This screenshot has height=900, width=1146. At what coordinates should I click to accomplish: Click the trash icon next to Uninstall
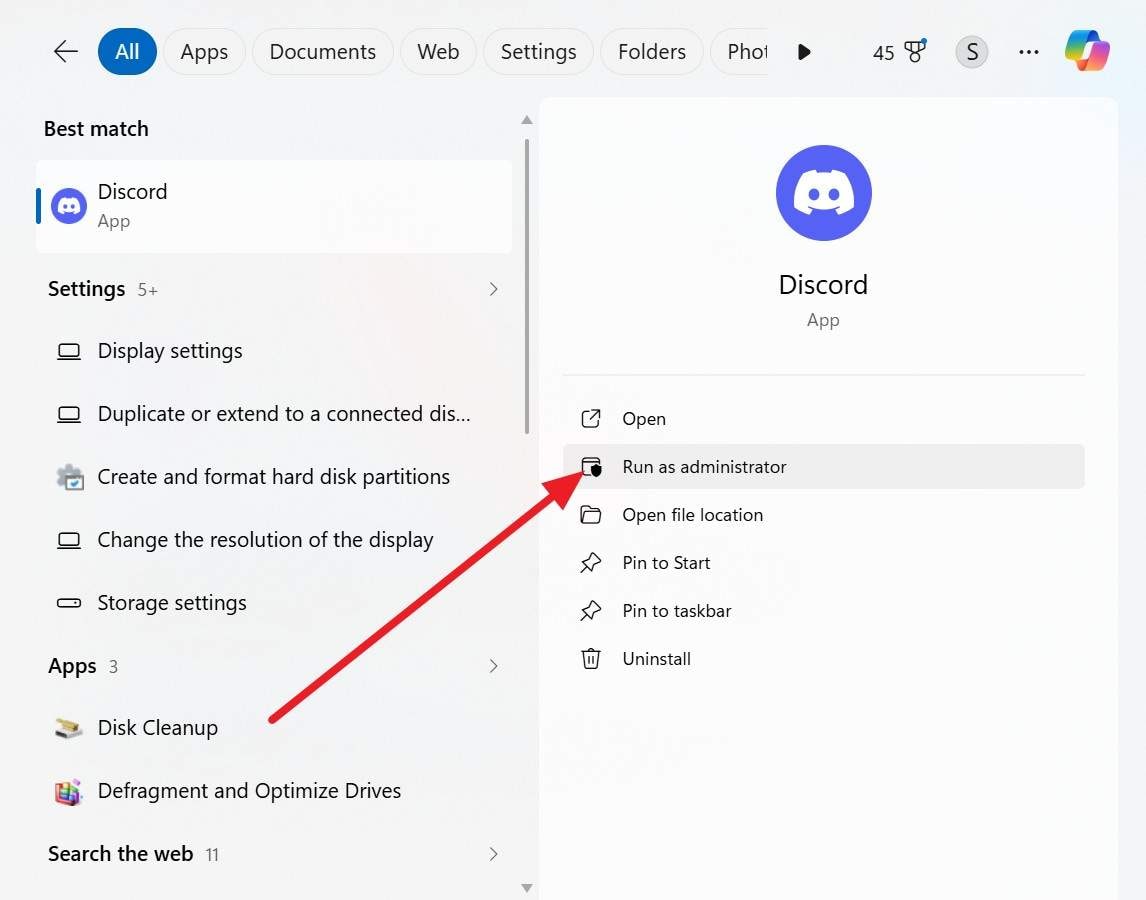pos(591,658)
